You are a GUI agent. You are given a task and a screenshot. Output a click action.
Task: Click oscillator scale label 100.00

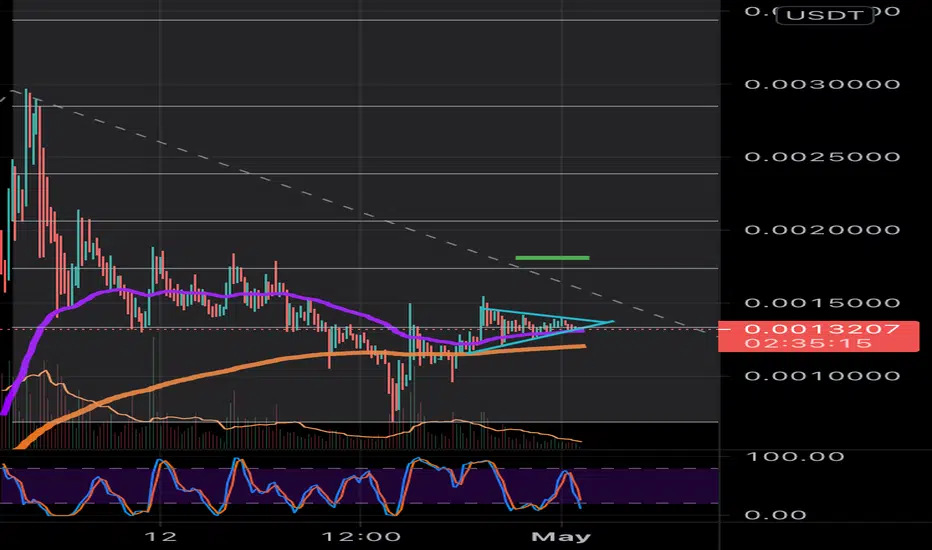pyautogui.click(x=795, y=457)
